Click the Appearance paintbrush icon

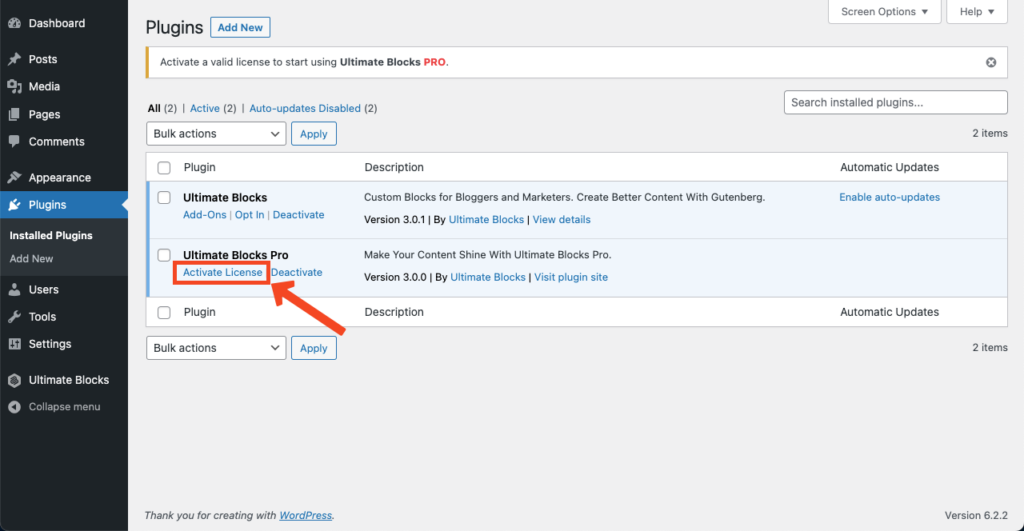point(14,177)
